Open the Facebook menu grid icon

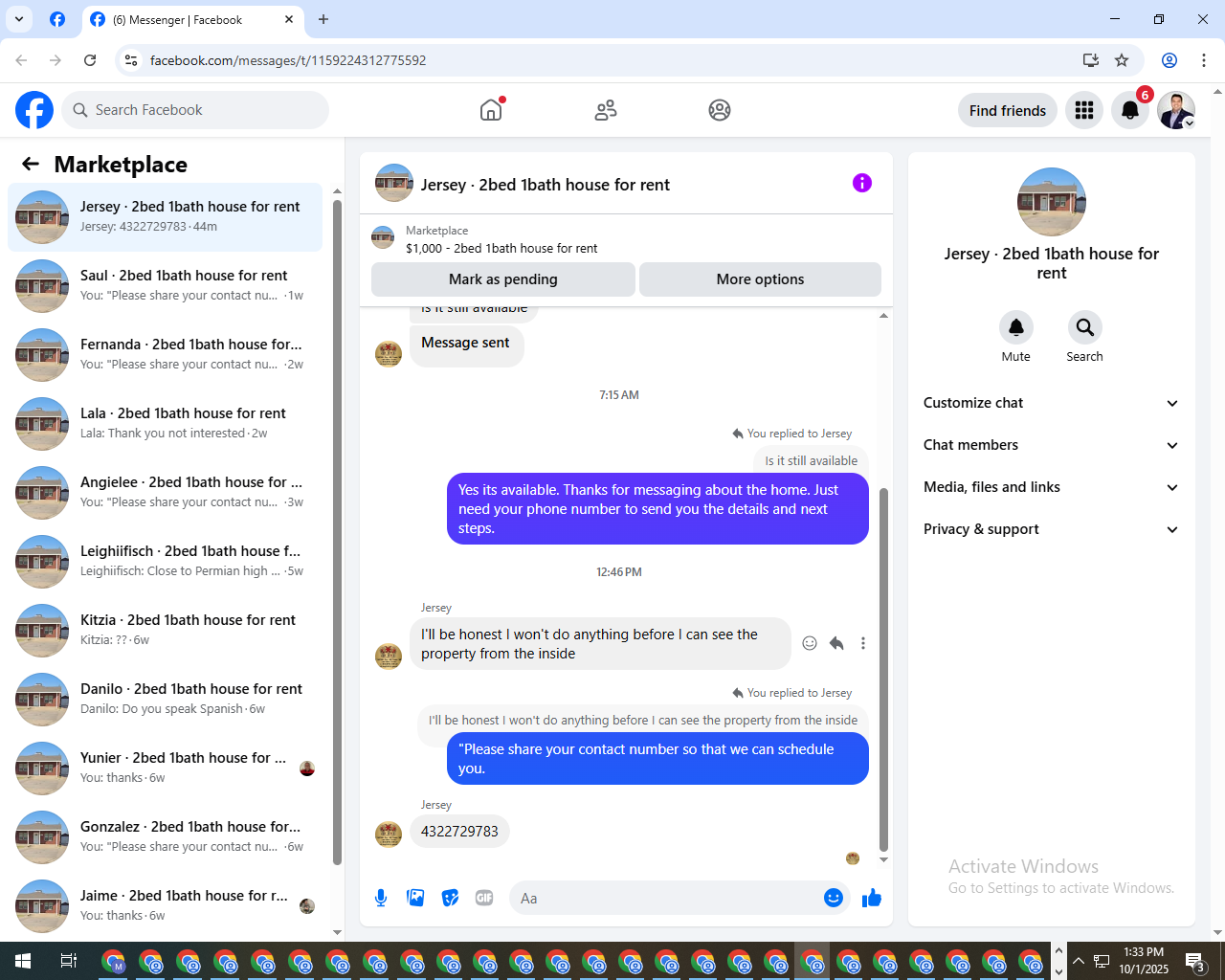1084,110
